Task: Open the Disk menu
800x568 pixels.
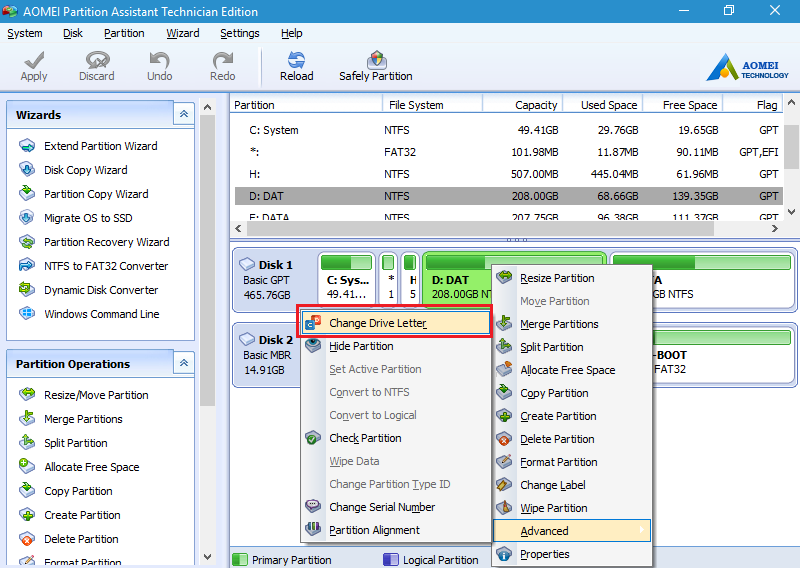Action: [73, 33]
